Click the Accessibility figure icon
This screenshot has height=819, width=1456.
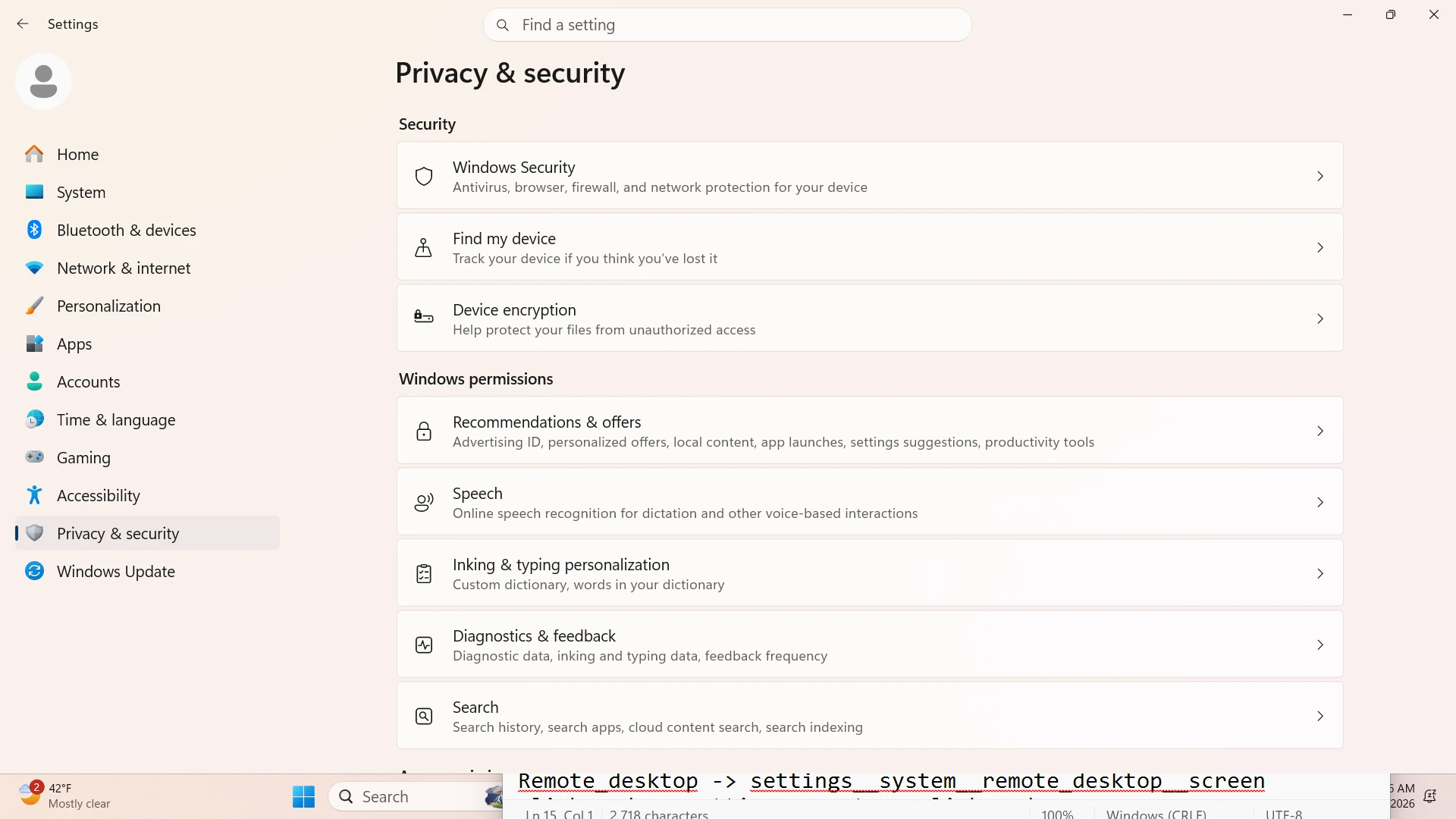[x=34, y=495]
